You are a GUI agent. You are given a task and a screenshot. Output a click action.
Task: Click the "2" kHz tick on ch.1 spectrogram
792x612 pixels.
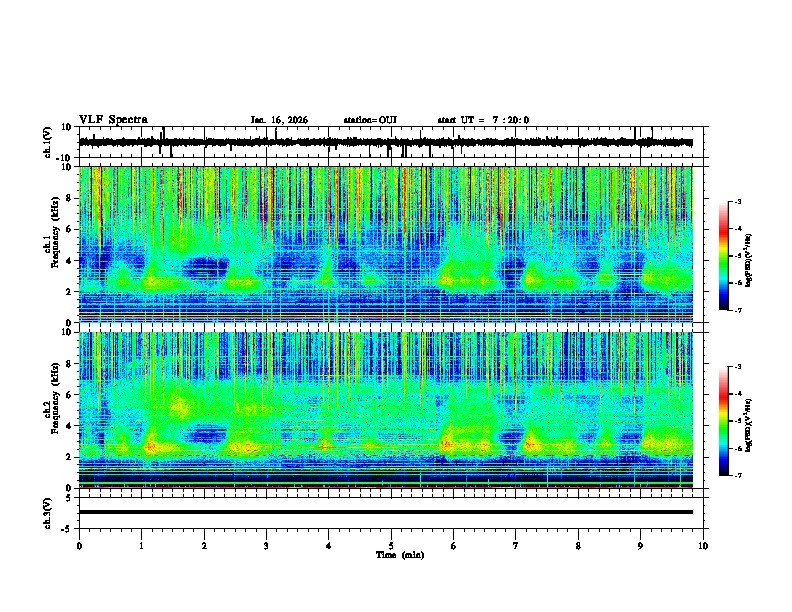[x=70, y=292]
